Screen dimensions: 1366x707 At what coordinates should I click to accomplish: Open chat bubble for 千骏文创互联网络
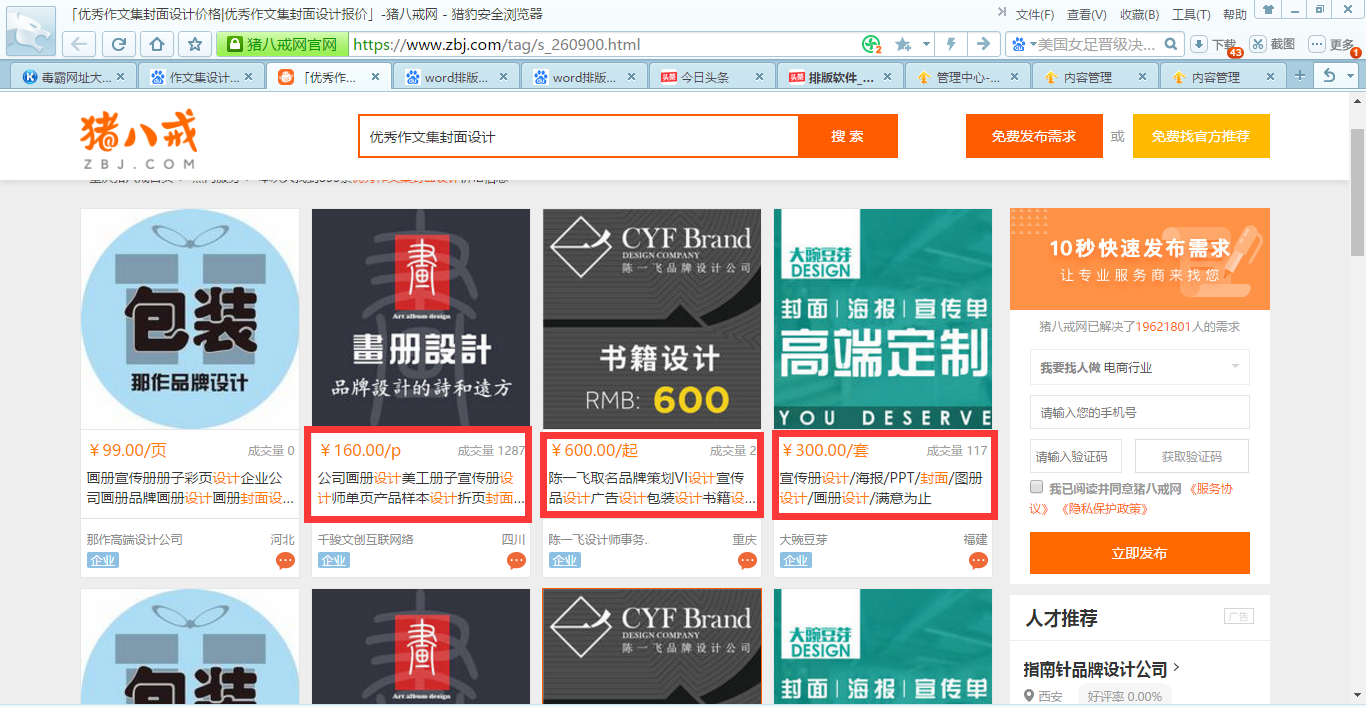click(516, 561)
